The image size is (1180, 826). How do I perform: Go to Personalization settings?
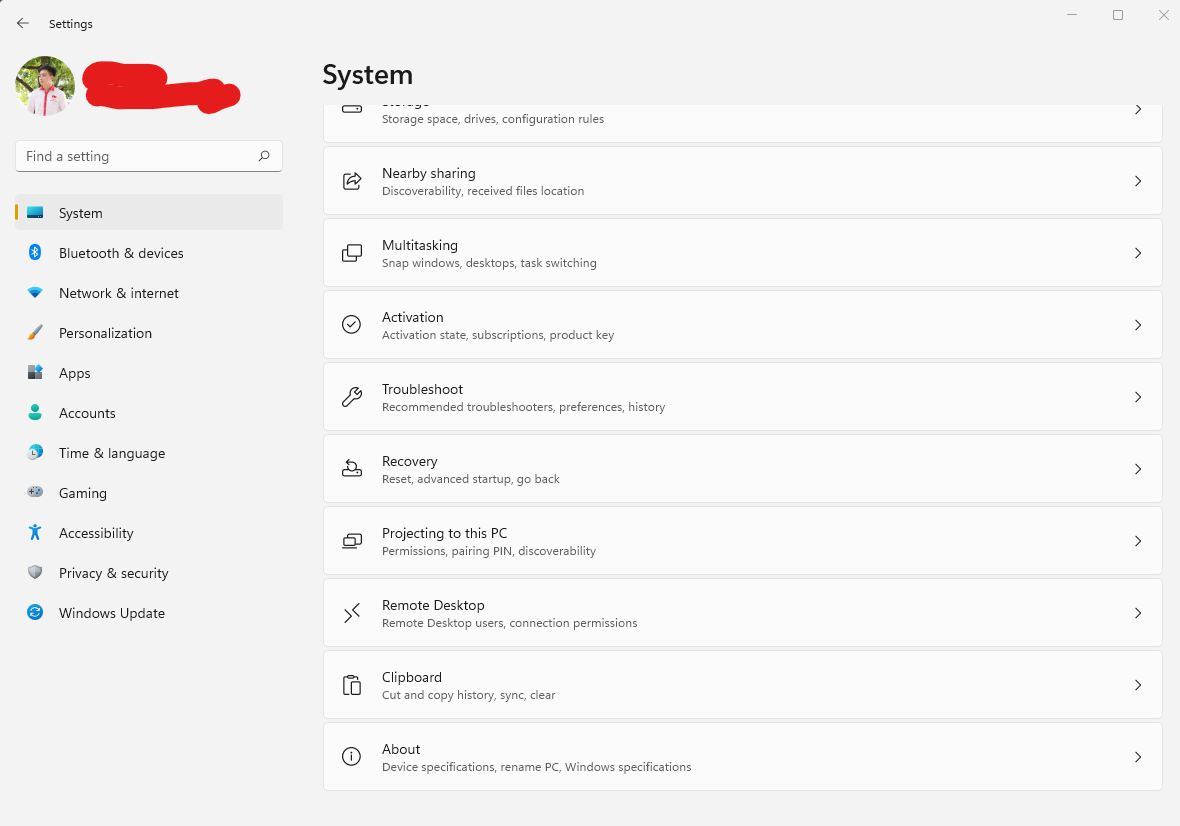105,333
